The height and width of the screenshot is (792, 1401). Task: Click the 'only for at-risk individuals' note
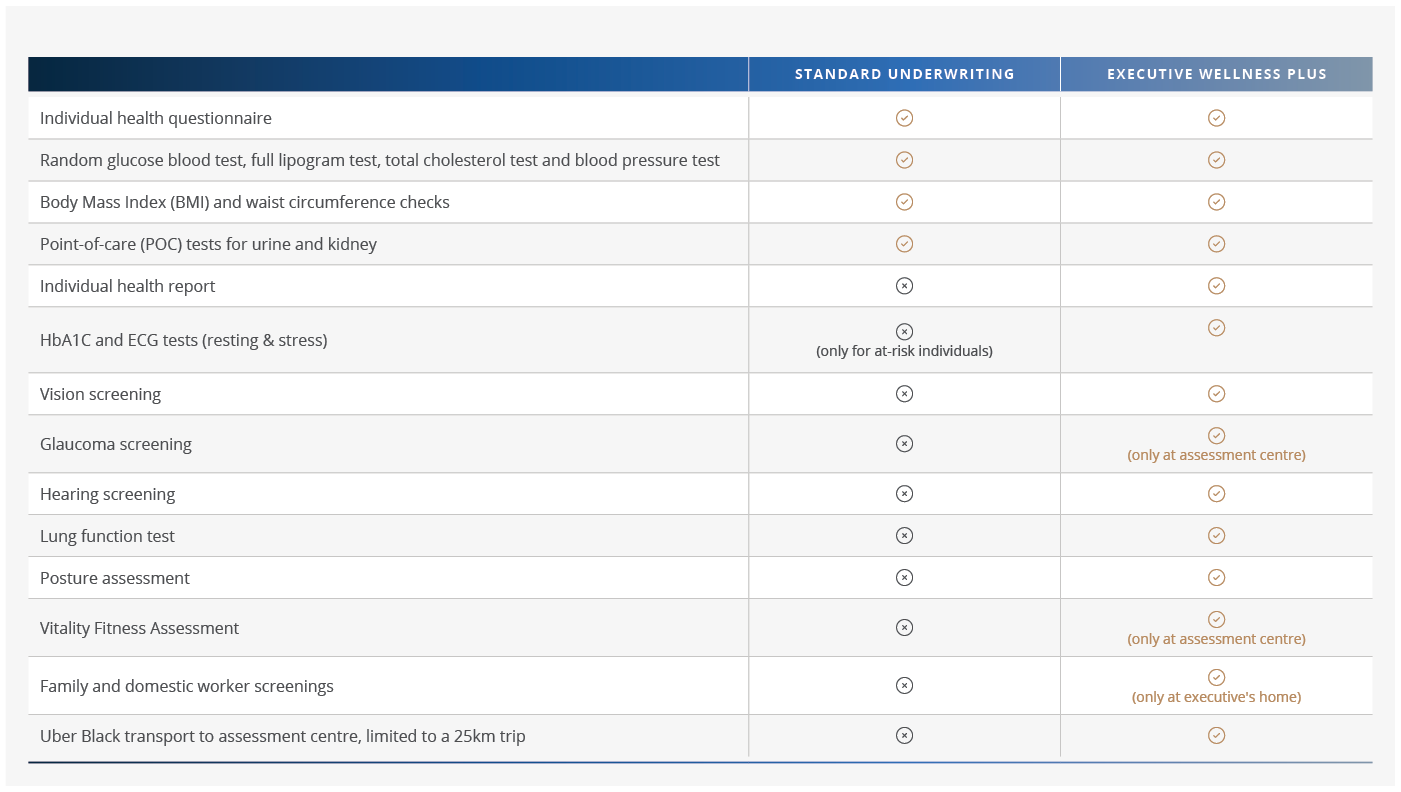click(904, 351)
